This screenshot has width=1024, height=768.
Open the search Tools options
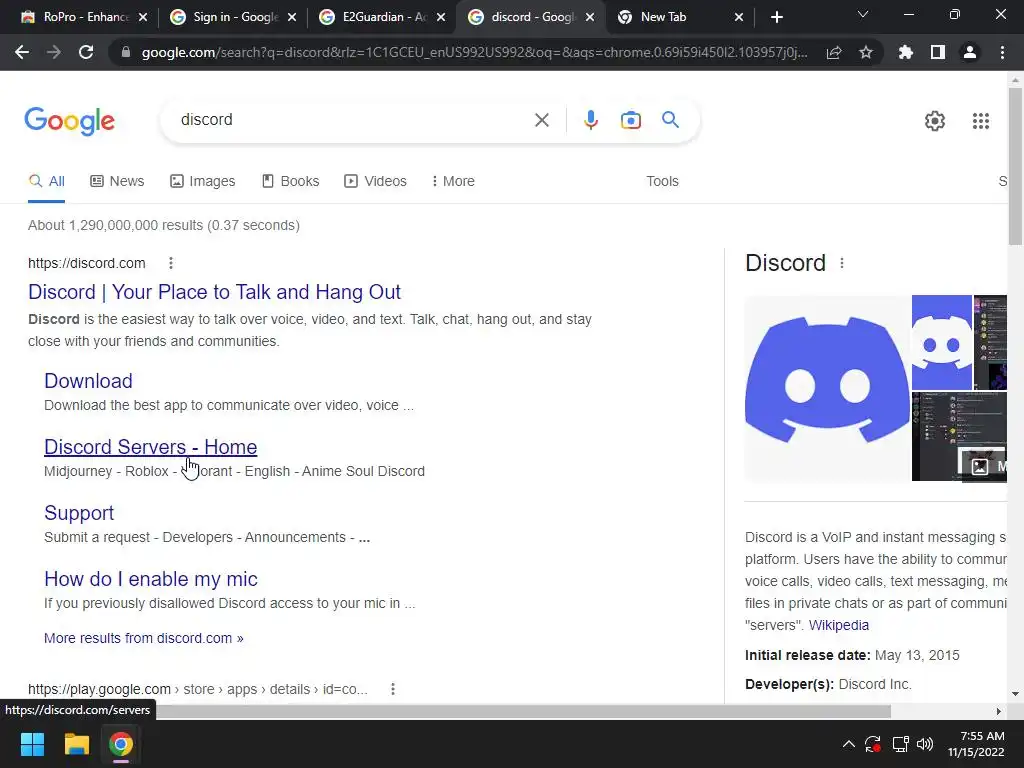tap(662, 182)
